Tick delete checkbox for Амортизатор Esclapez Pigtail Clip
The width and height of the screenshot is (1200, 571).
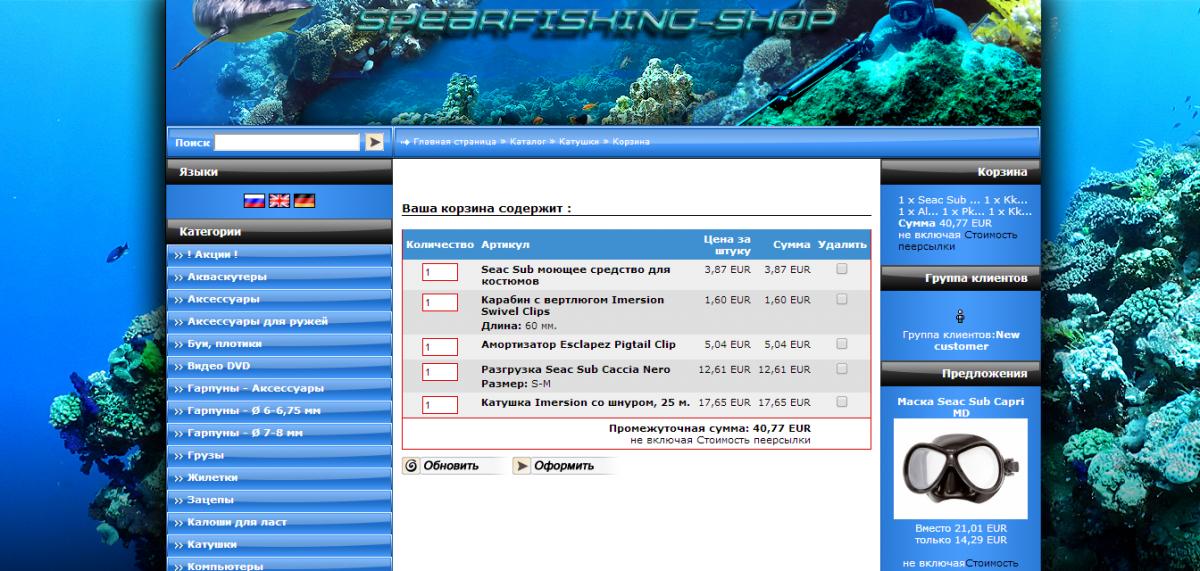pyautogui.click(x=842, y=344)
